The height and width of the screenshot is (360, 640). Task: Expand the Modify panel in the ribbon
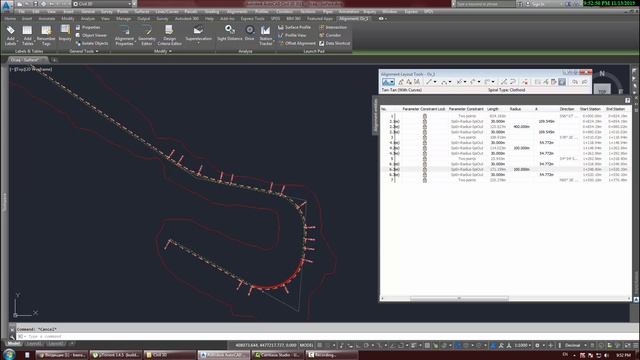tap(162, 51)
